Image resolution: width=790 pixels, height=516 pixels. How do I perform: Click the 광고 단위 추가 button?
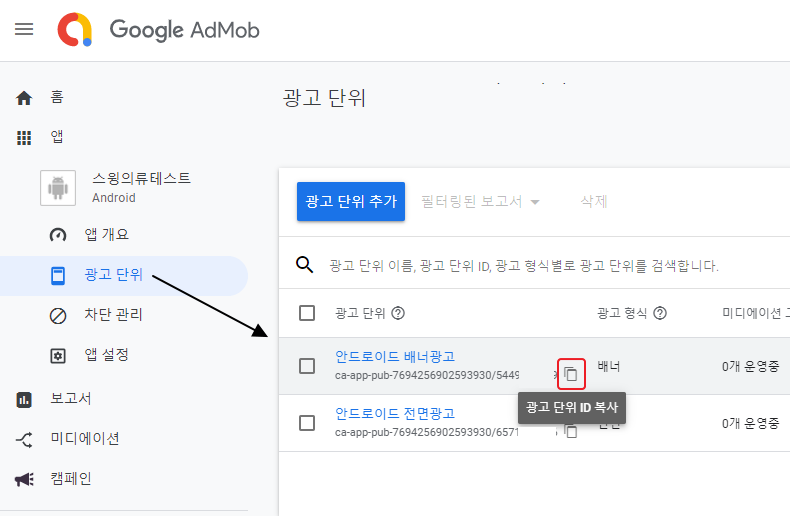(350, 201)
